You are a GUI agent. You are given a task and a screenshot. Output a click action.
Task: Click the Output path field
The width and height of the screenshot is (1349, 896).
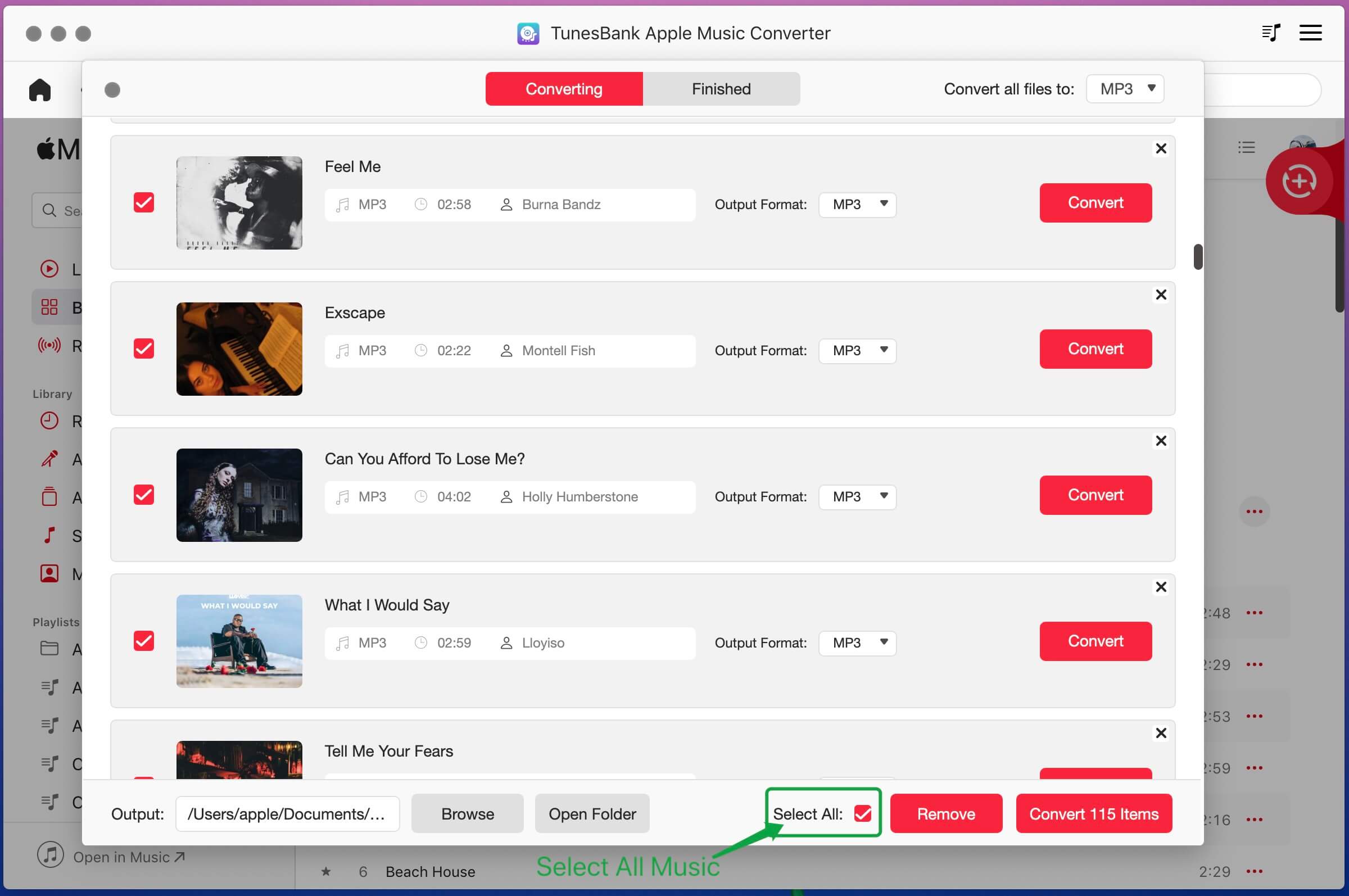coord(287,814)
